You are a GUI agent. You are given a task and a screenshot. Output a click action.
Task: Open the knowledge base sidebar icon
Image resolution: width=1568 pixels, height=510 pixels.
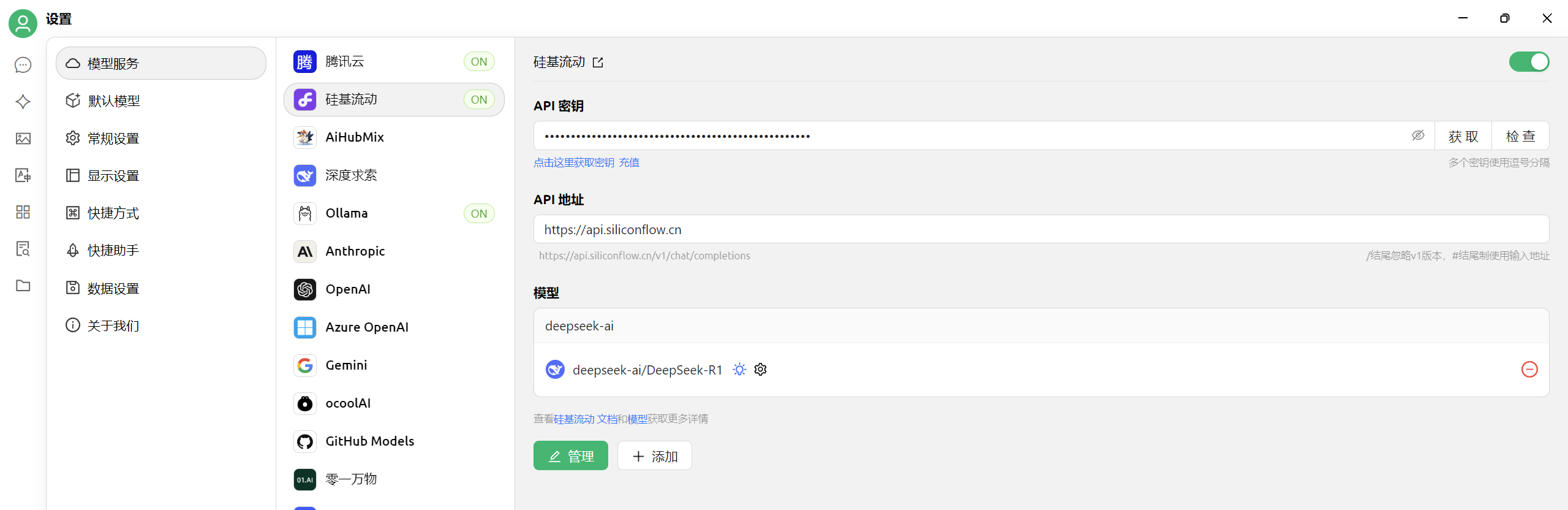point(23,249)
